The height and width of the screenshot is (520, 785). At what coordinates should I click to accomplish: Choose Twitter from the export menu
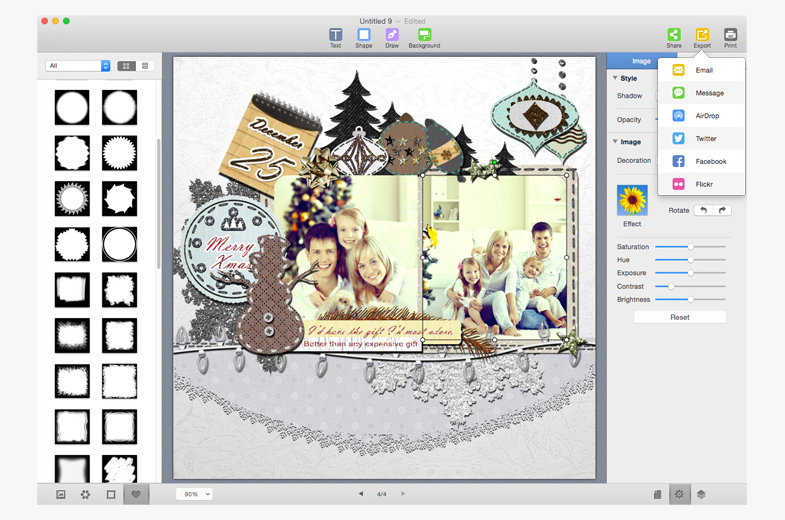coord(701,139)
